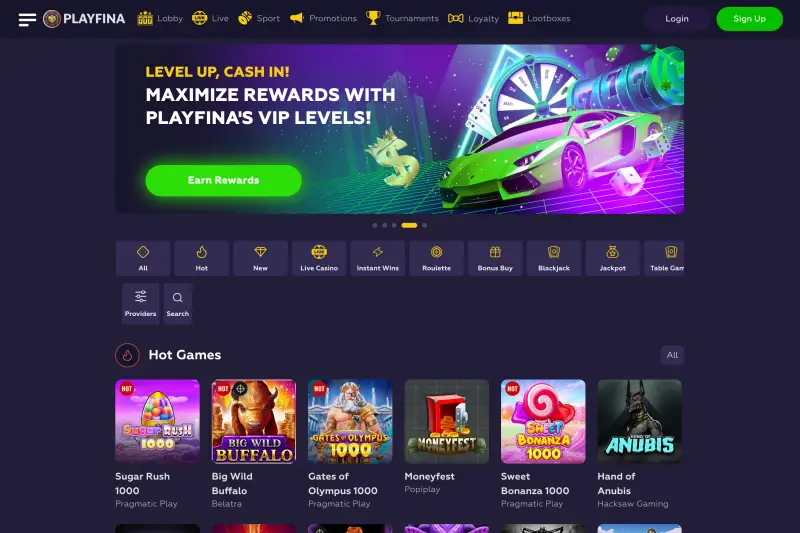
Task: Go to the Promotions menu item
Action: [323, 18]
